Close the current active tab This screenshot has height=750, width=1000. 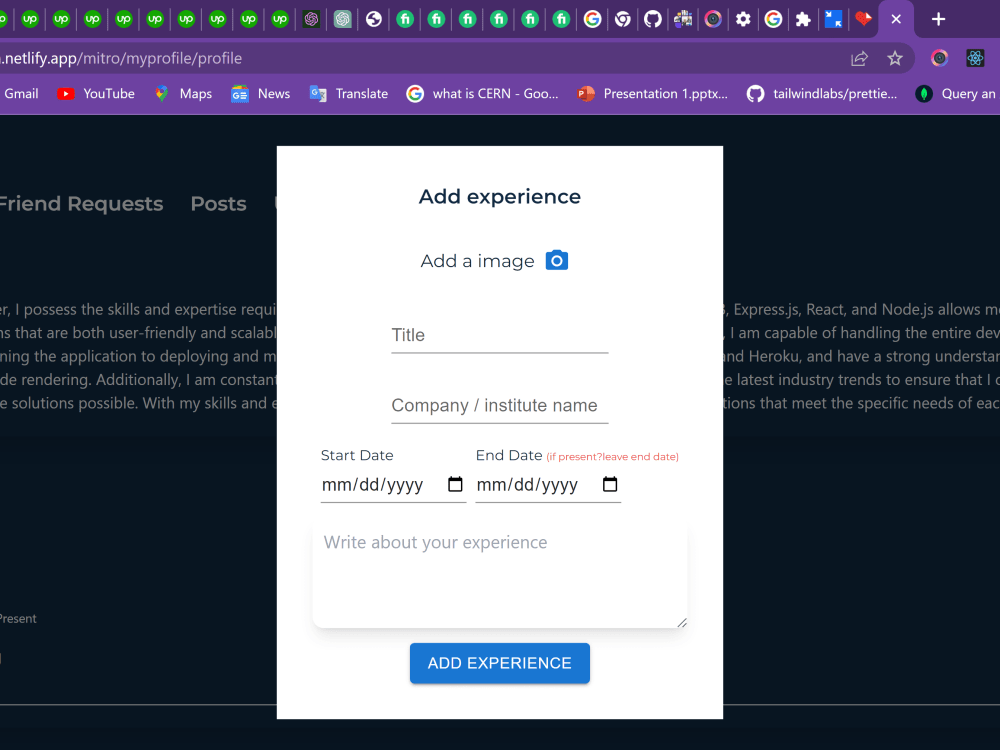coord(896,19)
